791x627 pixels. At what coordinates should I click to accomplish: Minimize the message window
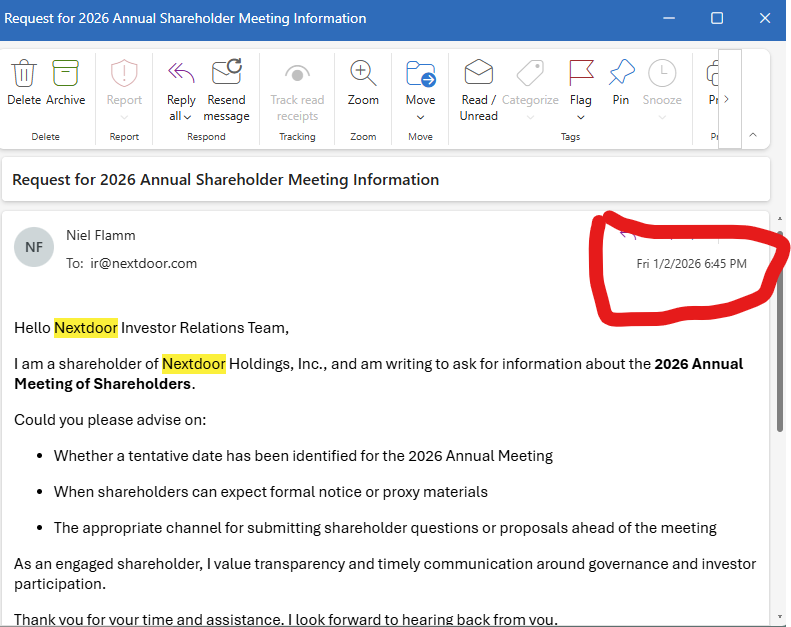pyautogui.click(x=669, y=18)
